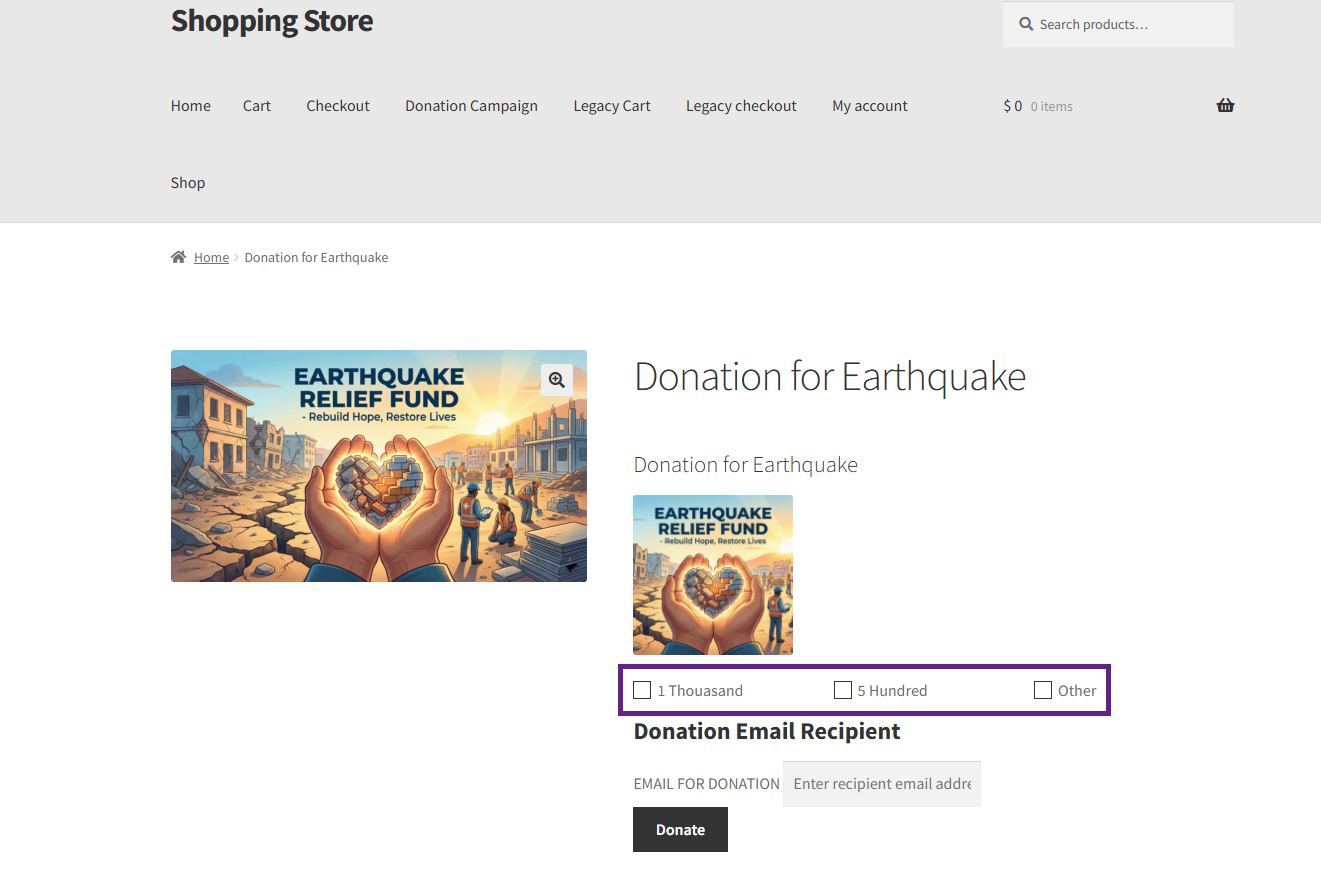The image size is (1321, 871).
Task: Click the home icon in breadcrumb
Action: coord(178,257)
